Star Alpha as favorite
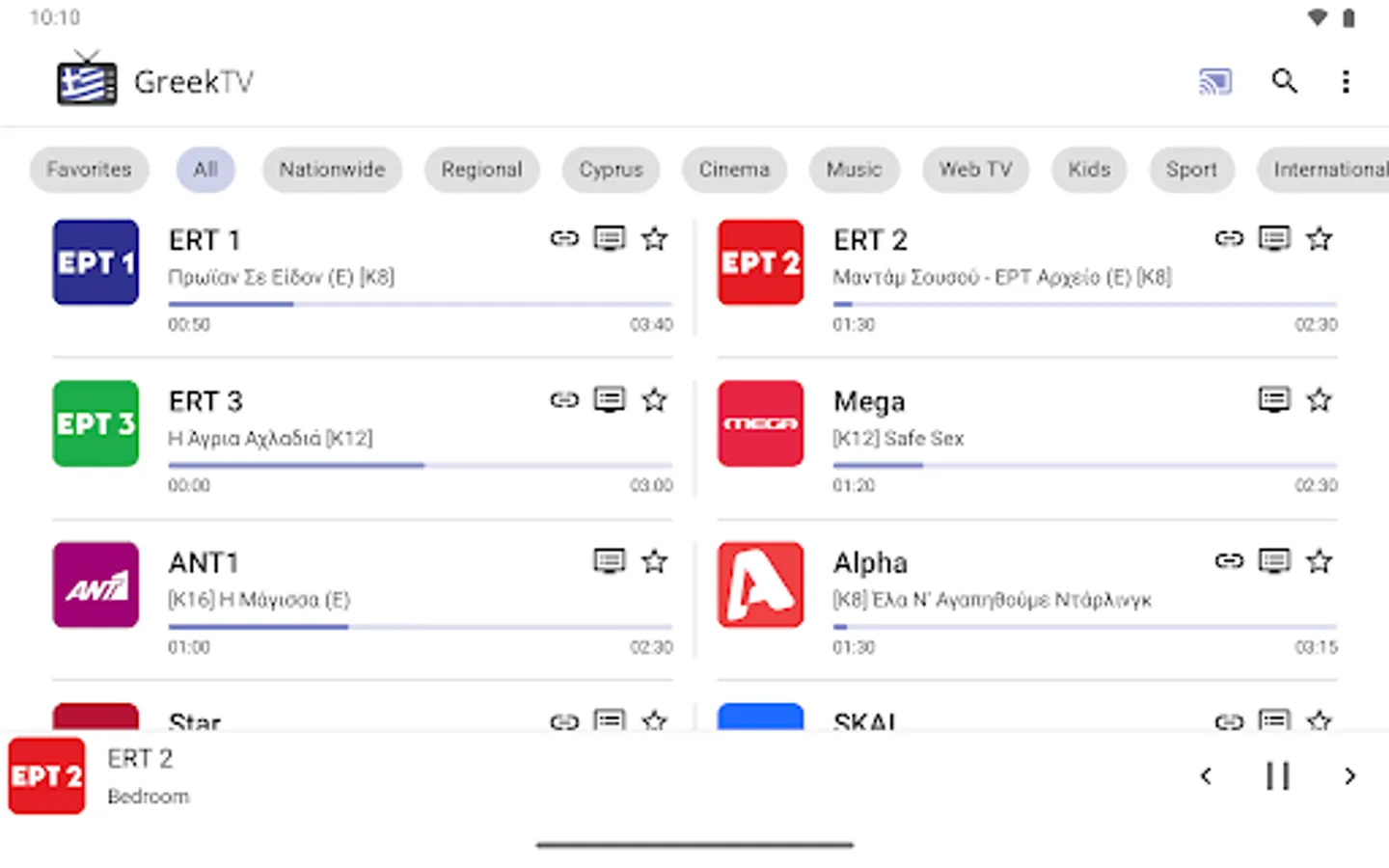Screen dimensions: 1389x868 point(1320,560)
